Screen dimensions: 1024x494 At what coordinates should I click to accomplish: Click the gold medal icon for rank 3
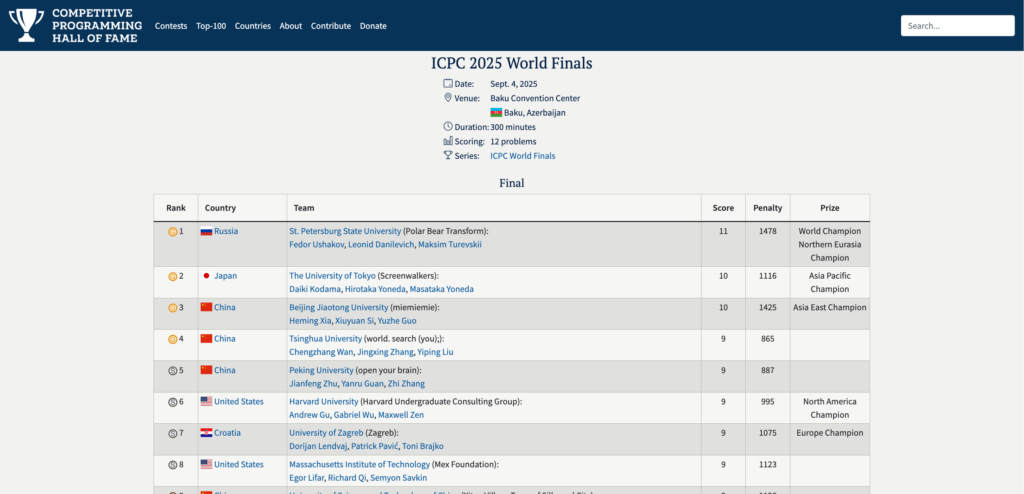173,307
